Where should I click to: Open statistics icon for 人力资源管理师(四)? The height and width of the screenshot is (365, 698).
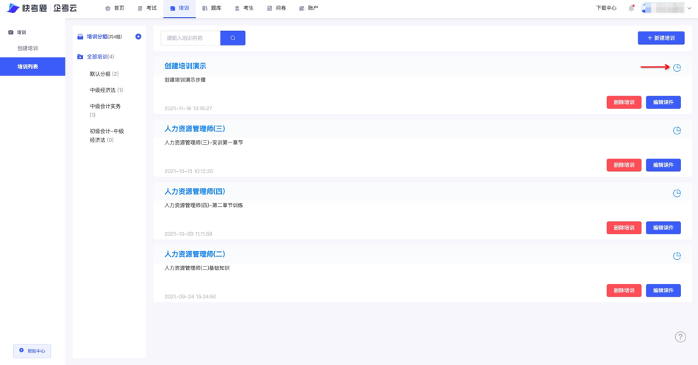point(677,193)
